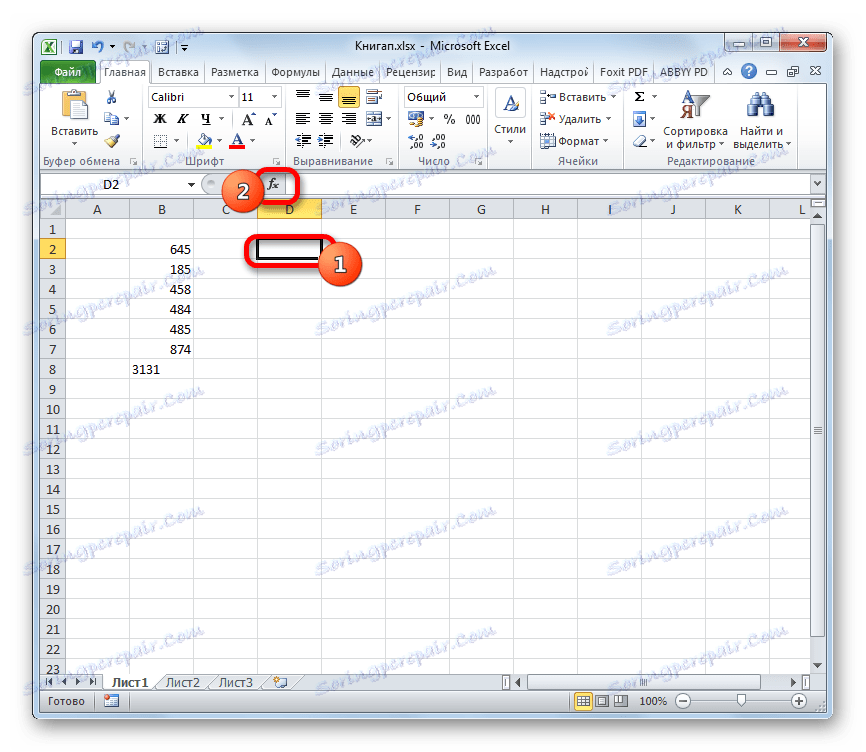Switch to the Вид ribbon tab

(x=457, y=72)
